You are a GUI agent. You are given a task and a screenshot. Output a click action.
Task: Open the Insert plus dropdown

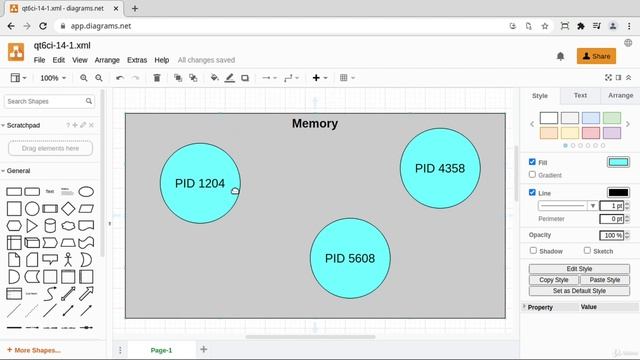click(x=320, y=78)
